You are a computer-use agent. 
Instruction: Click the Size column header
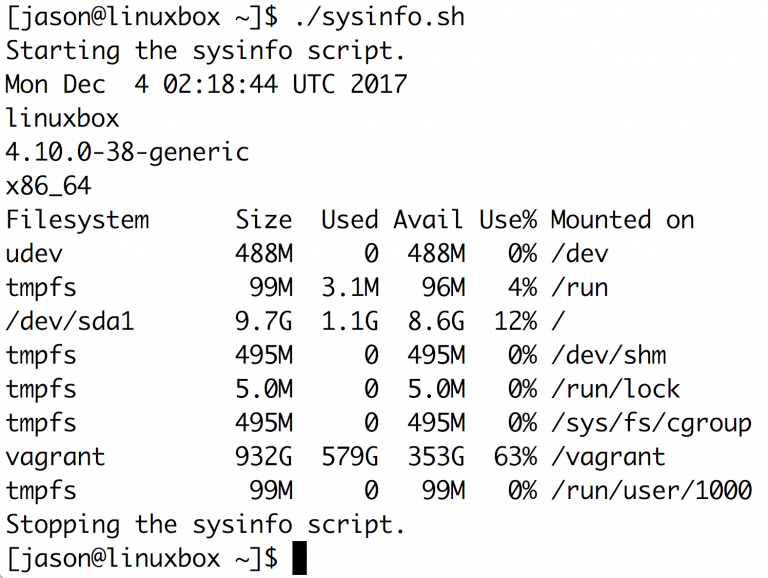click(264, 220)
